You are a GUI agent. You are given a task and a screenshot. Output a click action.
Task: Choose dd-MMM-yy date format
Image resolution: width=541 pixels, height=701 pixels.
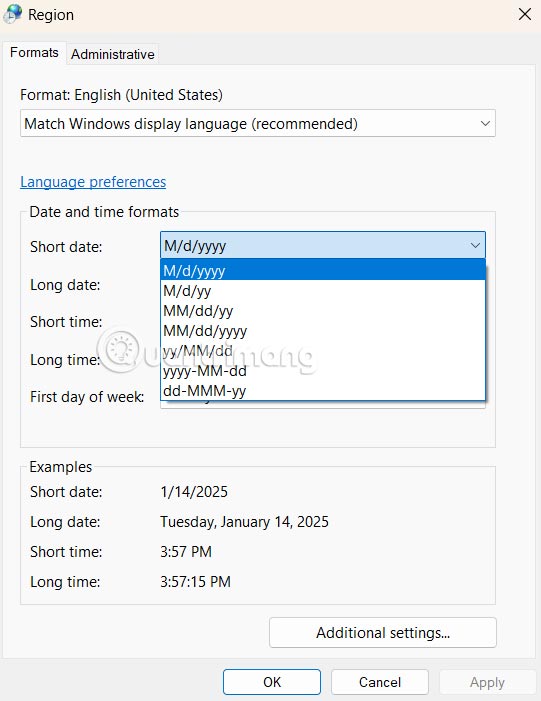322,390
